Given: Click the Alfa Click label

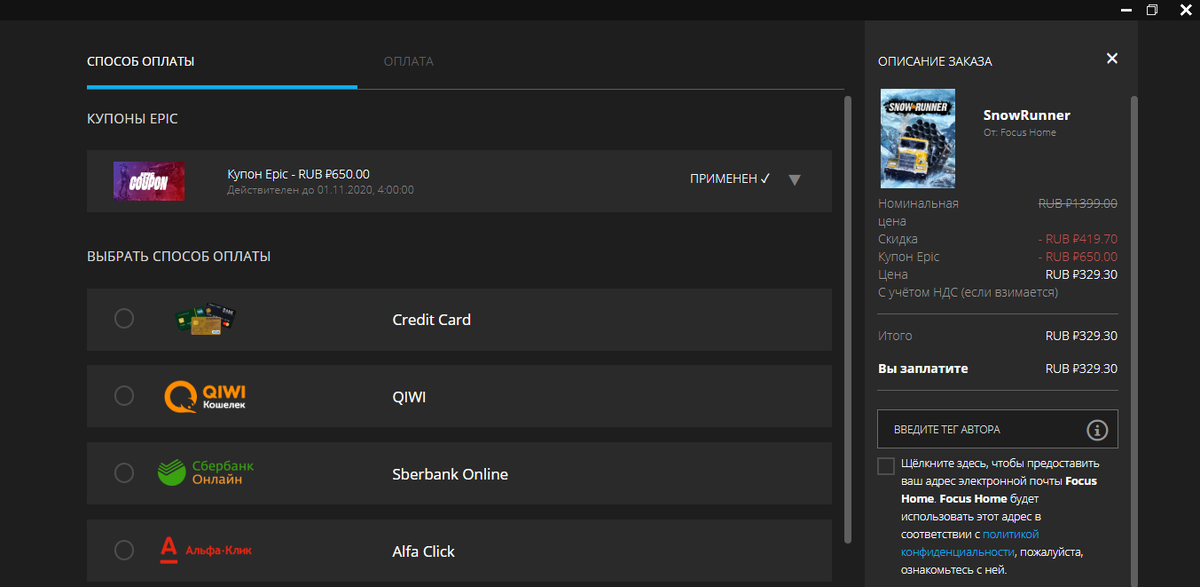Looking at the screenshot, I should click(x=423, y=551).
